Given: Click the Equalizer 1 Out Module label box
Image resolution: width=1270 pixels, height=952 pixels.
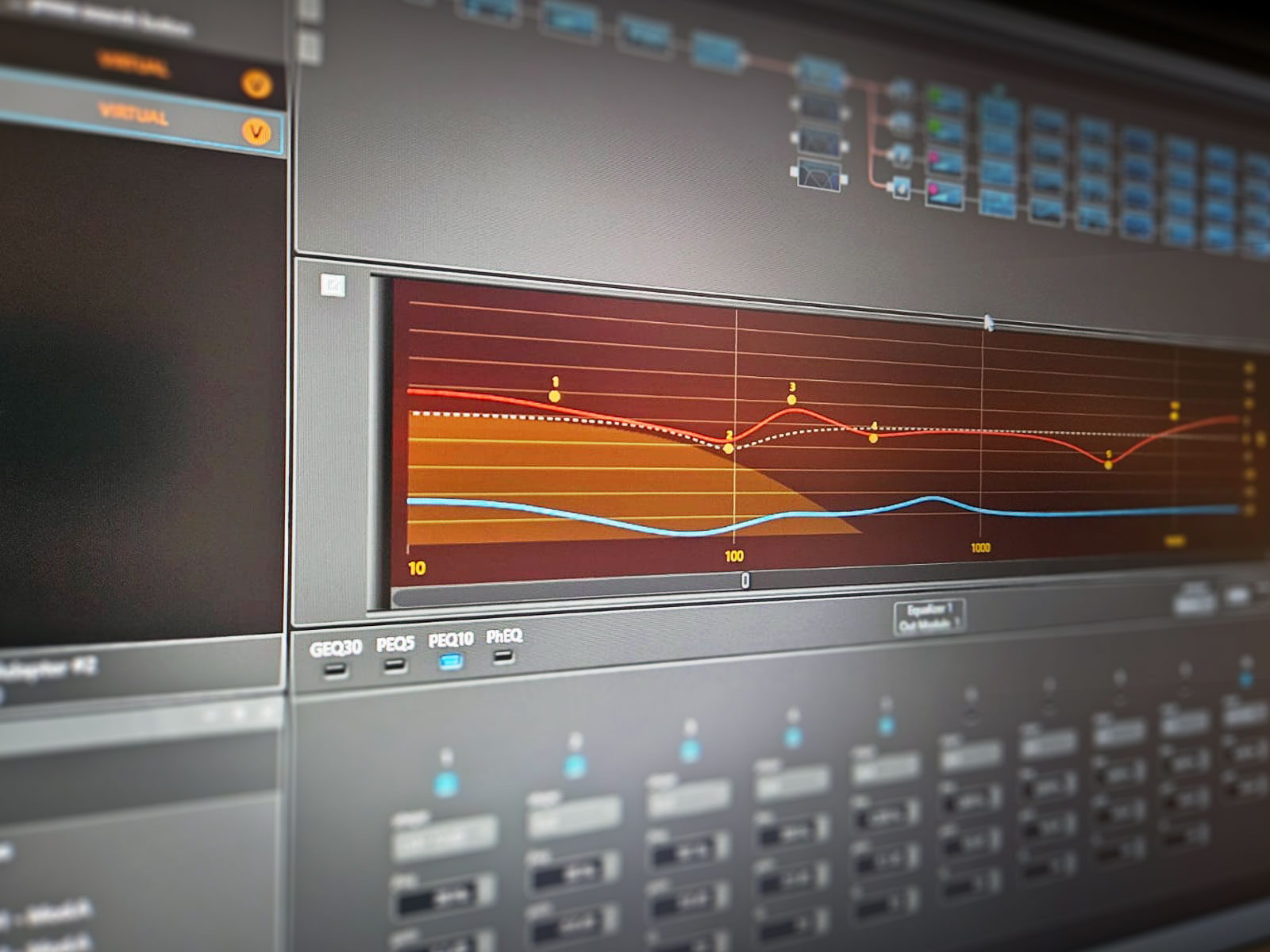Looking at the screenshot, I should tap(929, 617).
